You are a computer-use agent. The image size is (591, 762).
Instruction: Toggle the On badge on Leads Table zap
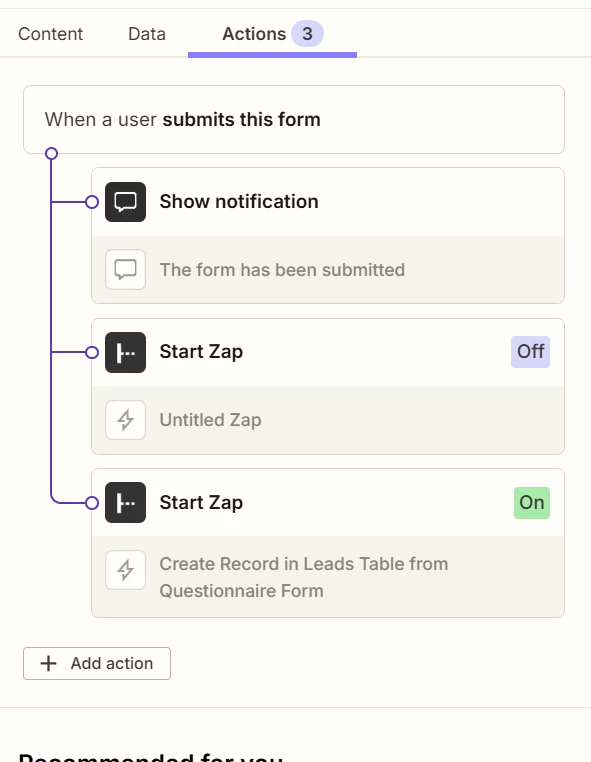point(532,502)
